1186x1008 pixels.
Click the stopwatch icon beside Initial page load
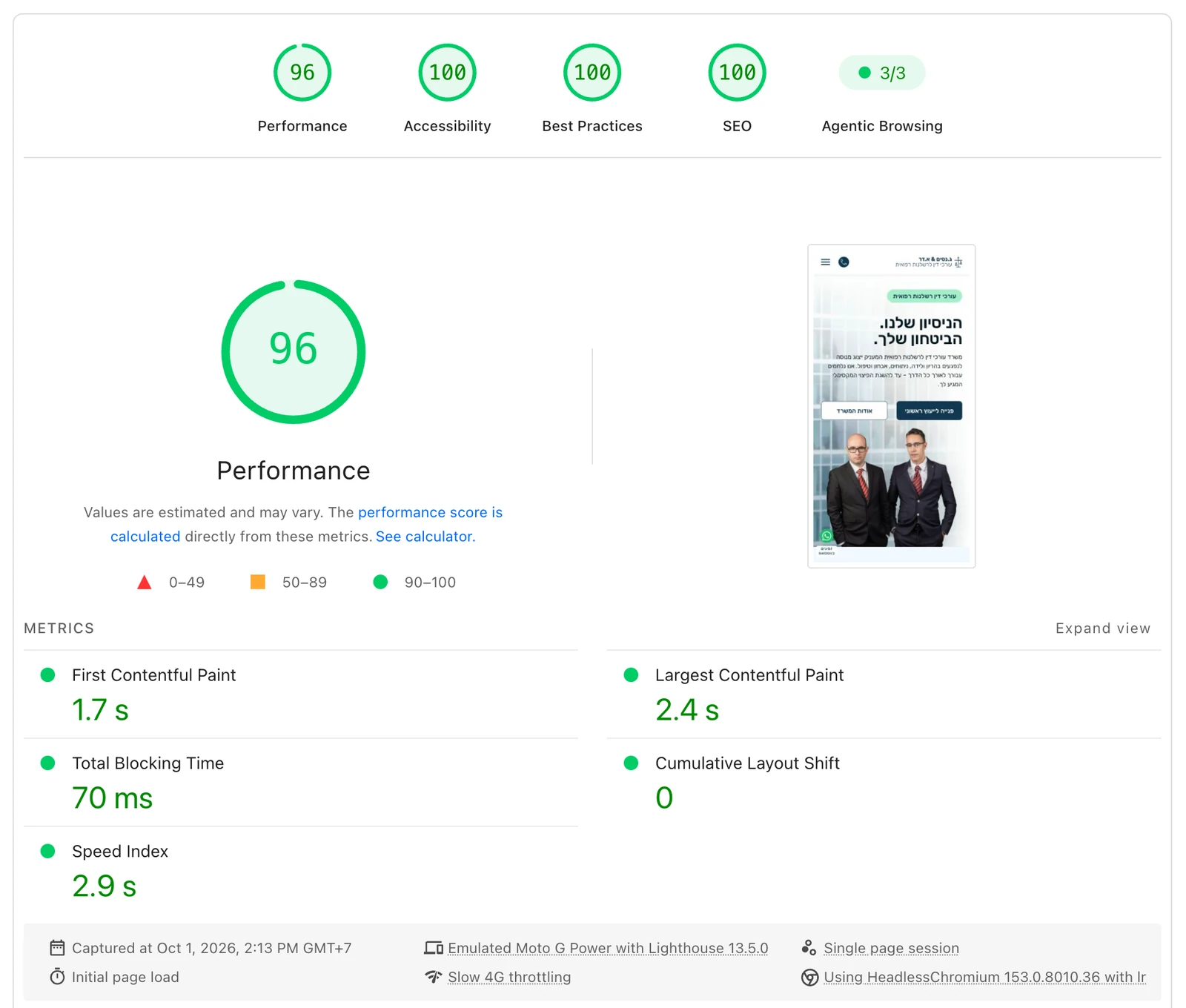coord(57,977)
